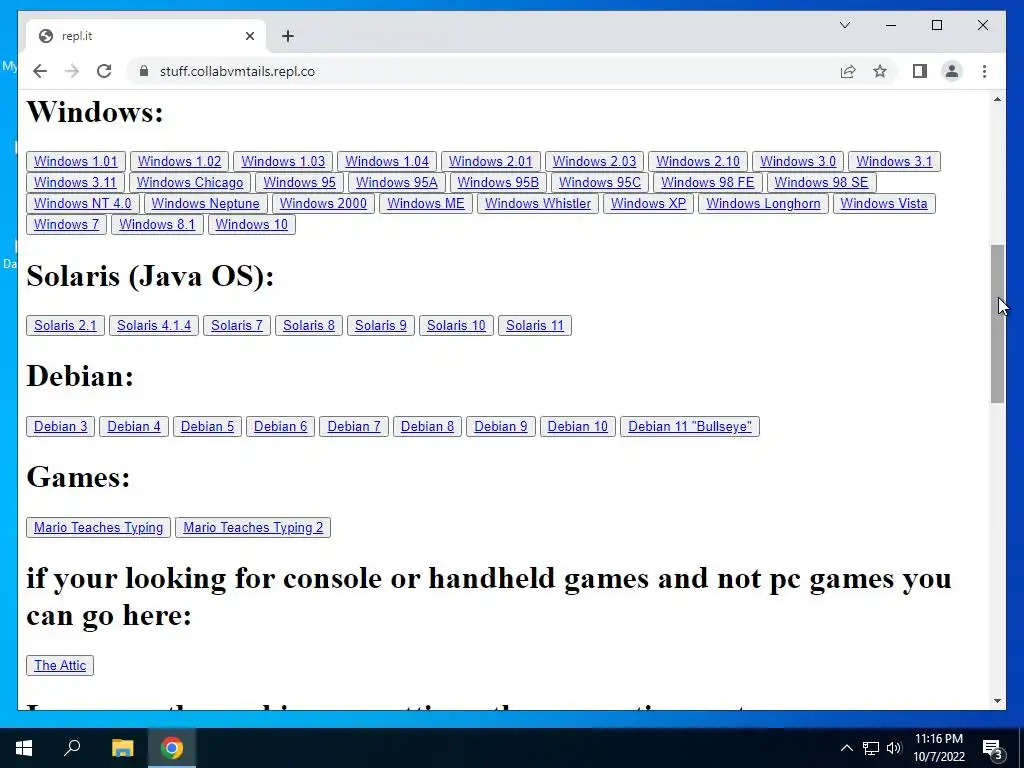Open the Solaris 9 link
Viewport: 1024px width, 768px height.
pyautogui.click(x=381, y=325)
